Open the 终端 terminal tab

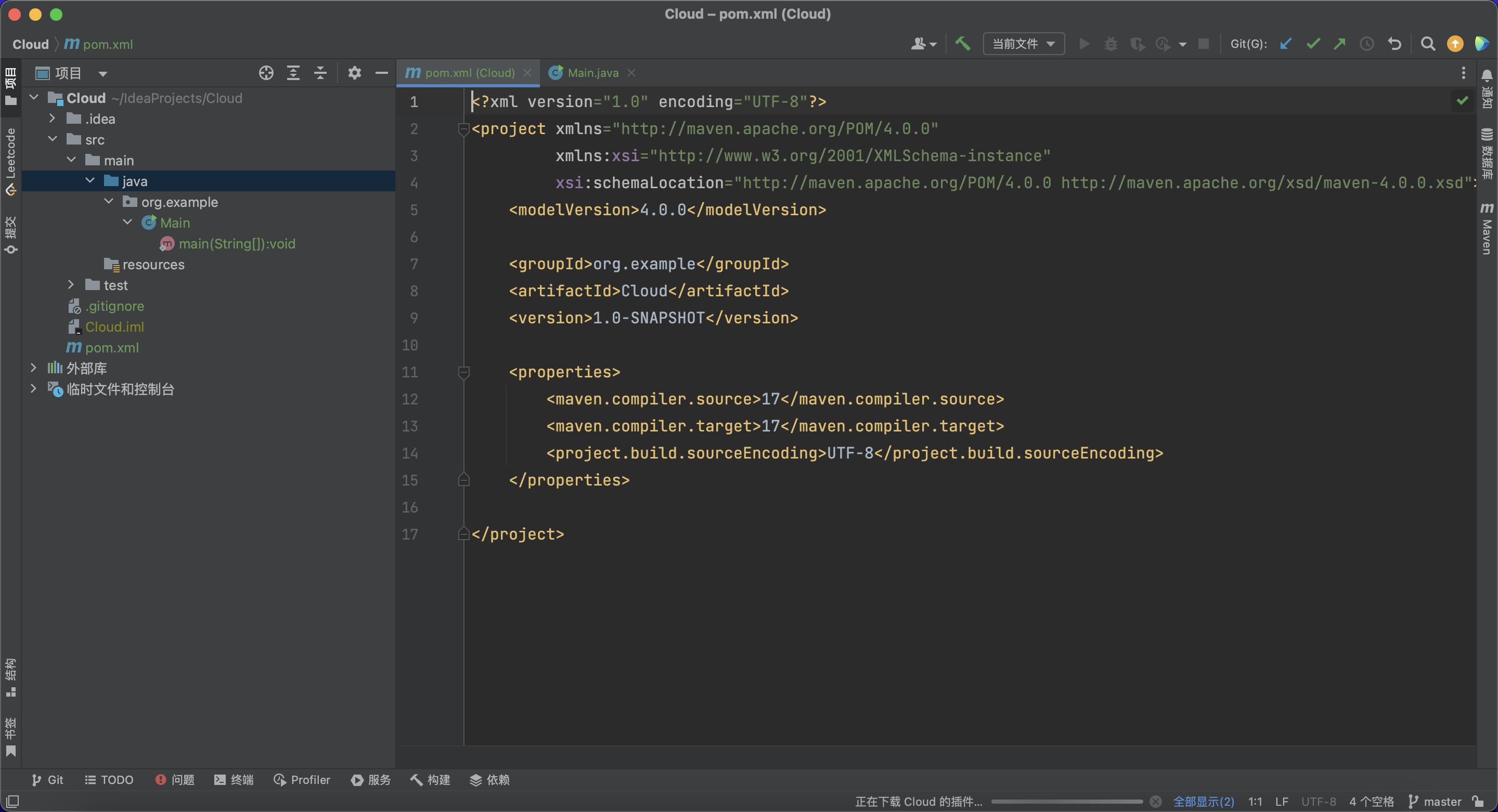234,779
